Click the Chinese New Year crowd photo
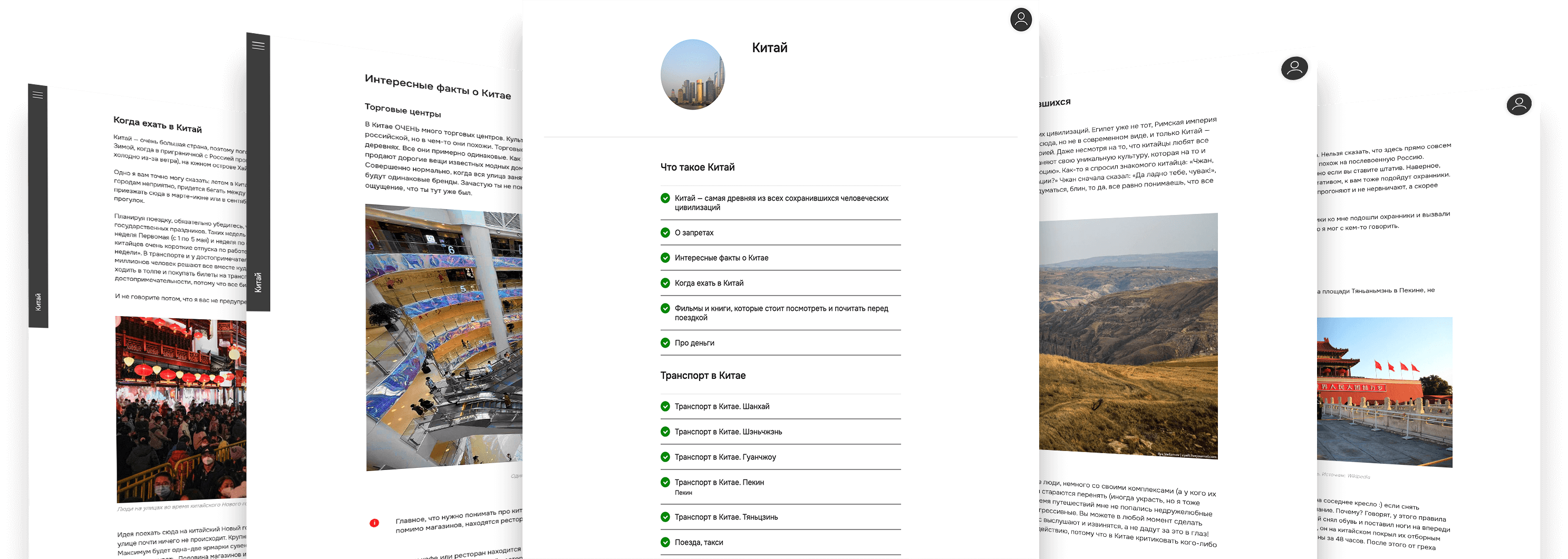This screenshot has height=559, width=1568. click(181, 409)
